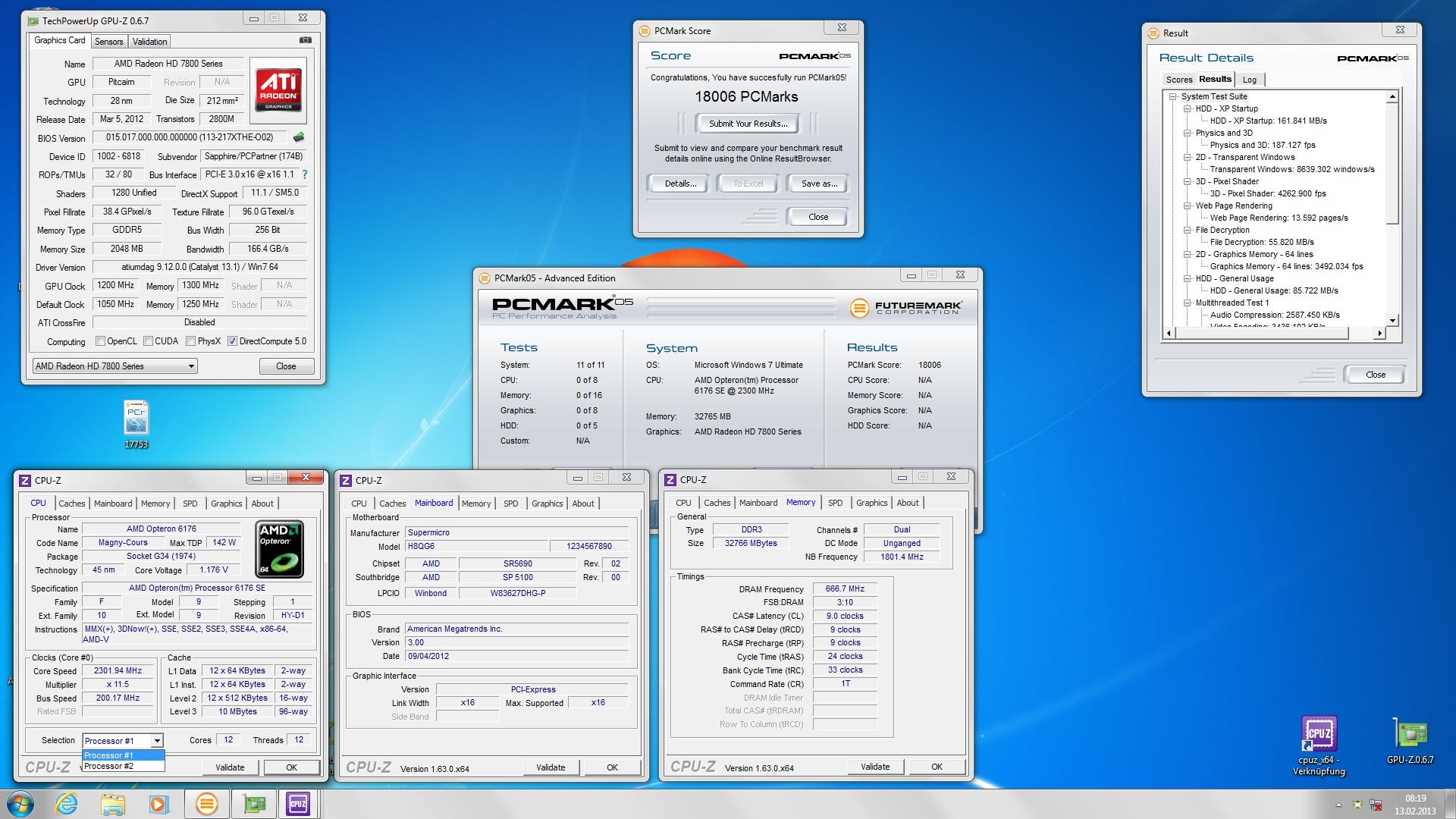This screenshot has width=1456, height=819.
Task: Toggle the OpenCL checkbox in GPU-Z
Action: tap(100, 341)
